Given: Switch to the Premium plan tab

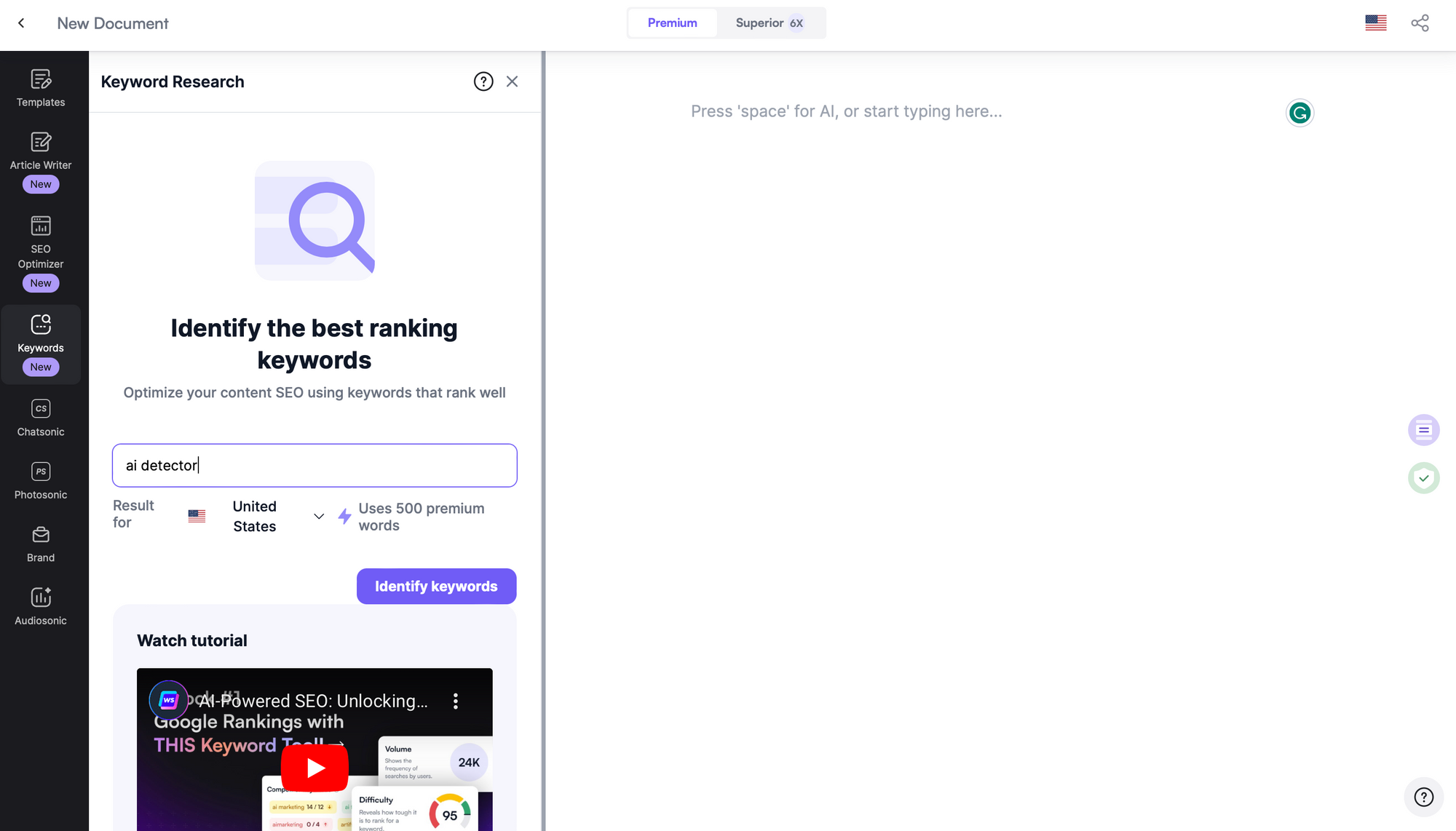Looking at the screenshot, I should (672, 22).
